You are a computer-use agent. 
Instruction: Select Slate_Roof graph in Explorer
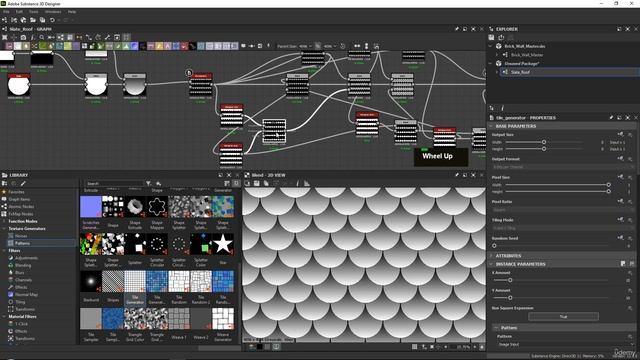[520, 72]
